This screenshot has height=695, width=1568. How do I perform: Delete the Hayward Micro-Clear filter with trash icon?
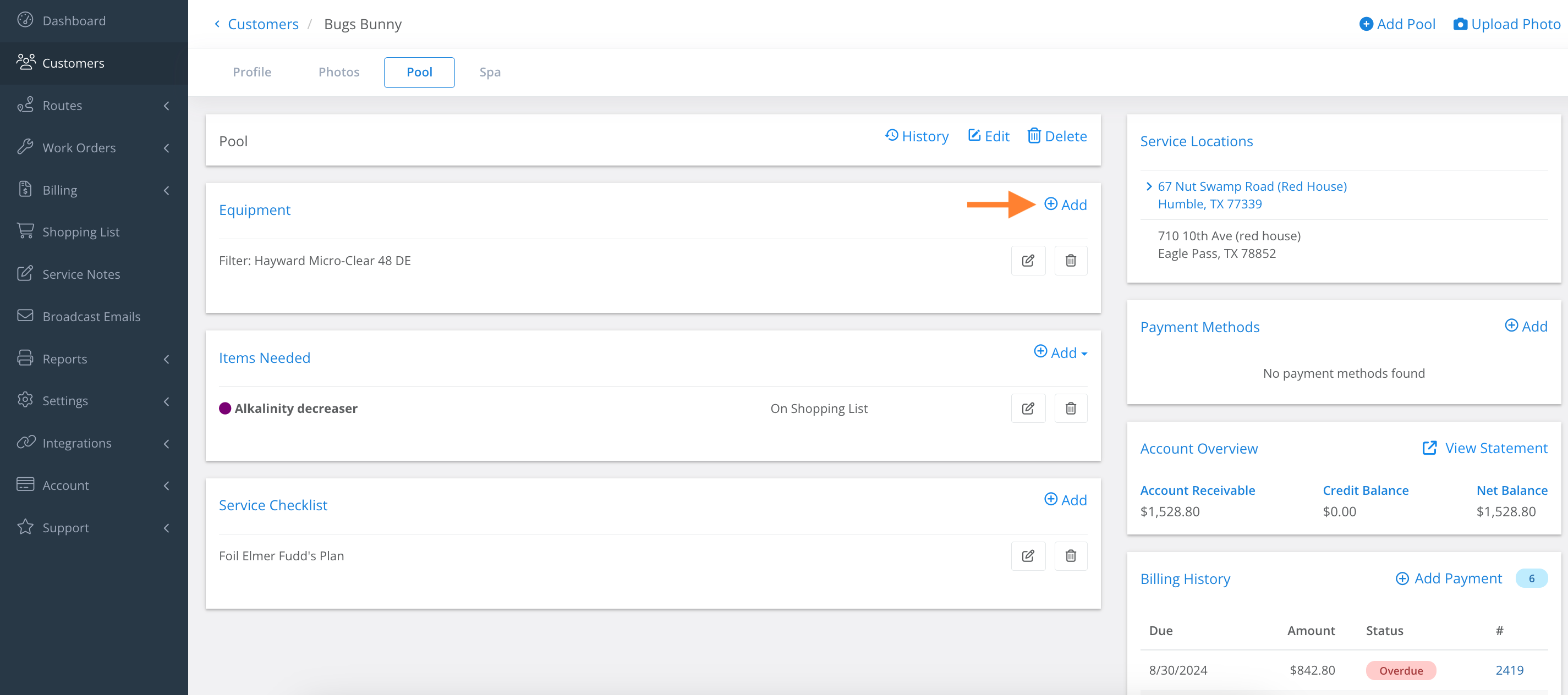(x=1070, y=261)
